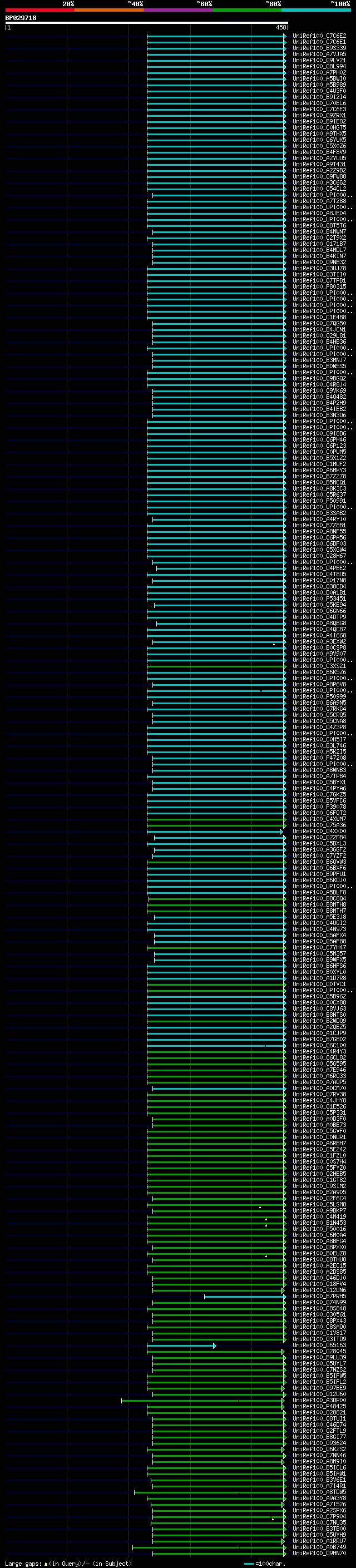The height and width of the screenshot is (1568, 356).
Task: Click green alignment bar of UniRef100_B8MTH8
Action: coord(216,904)
